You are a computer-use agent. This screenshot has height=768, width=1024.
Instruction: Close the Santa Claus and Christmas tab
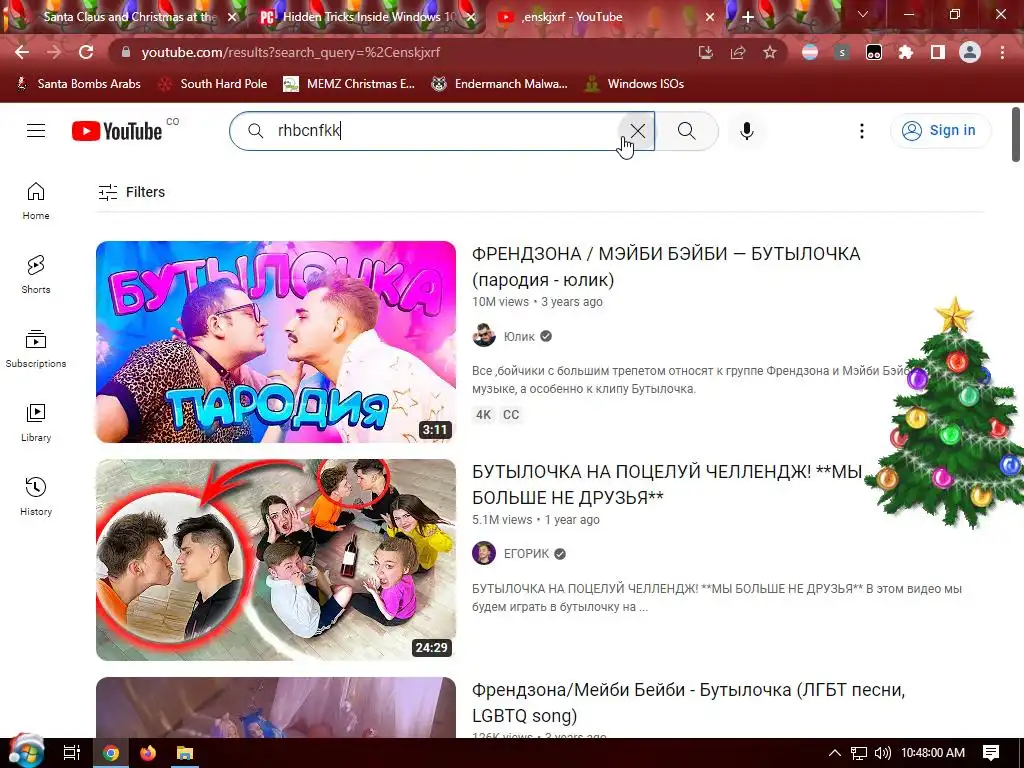[232, 17]
